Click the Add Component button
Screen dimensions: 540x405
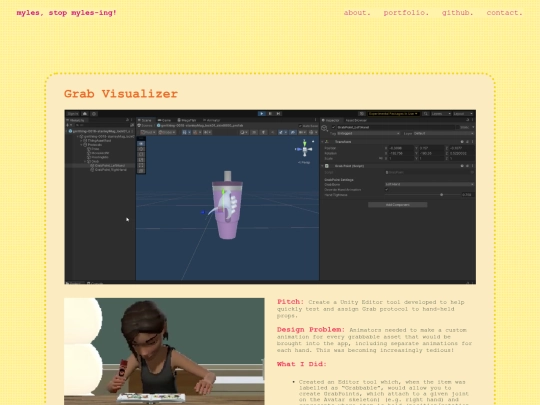tap(397, 205)
